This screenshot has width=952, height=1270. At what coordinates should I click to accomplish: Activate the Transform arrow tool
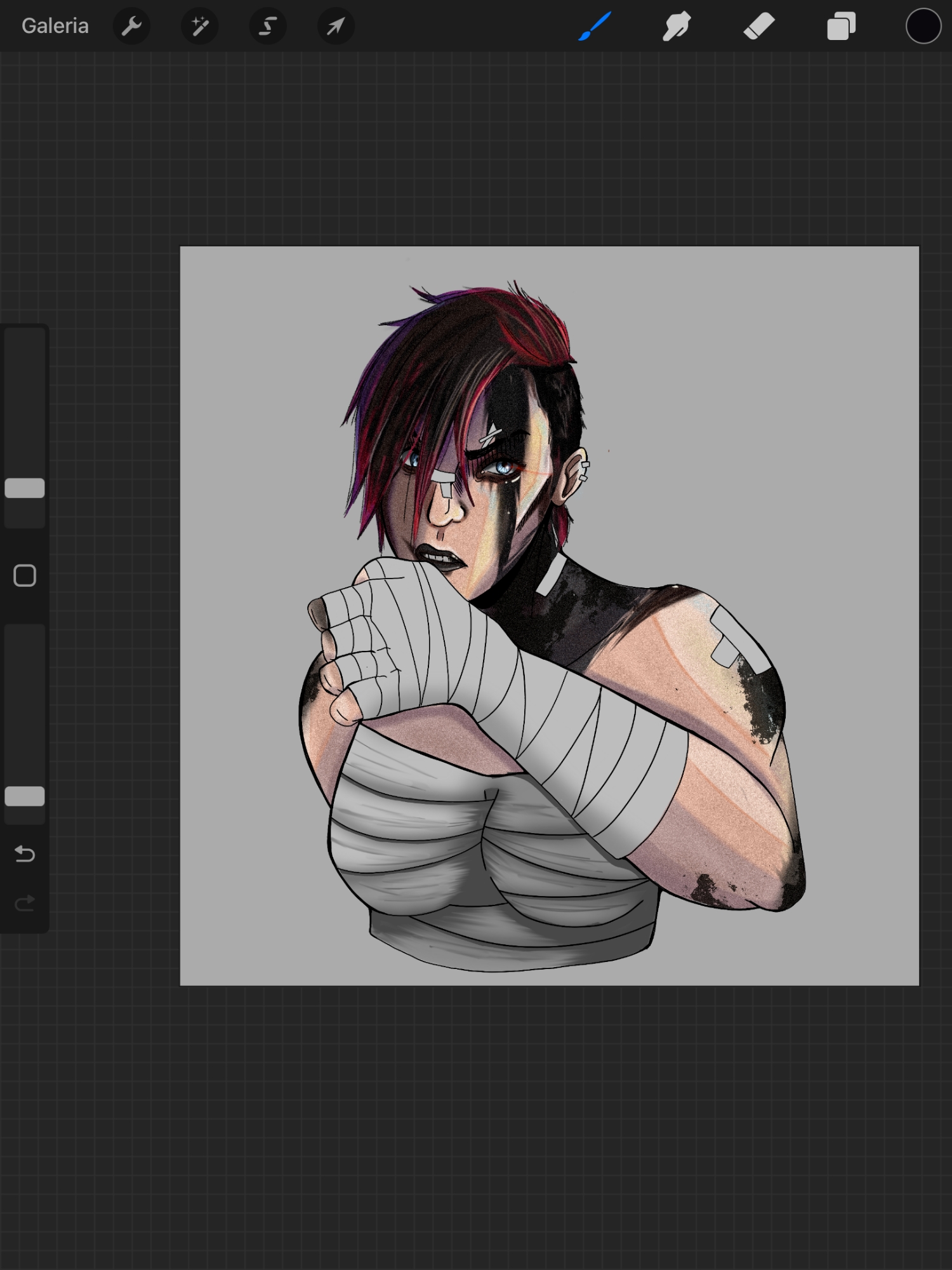pyautogui.click(x=336, y=26)
